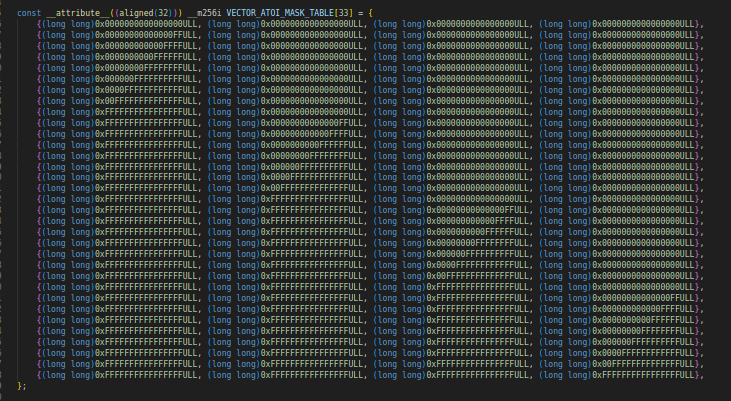Click 0x000000FFFFFFFFFFULL that begins its line
This screenshot has width=731, height=401.
pyautogui.click(x=146, y=79)
